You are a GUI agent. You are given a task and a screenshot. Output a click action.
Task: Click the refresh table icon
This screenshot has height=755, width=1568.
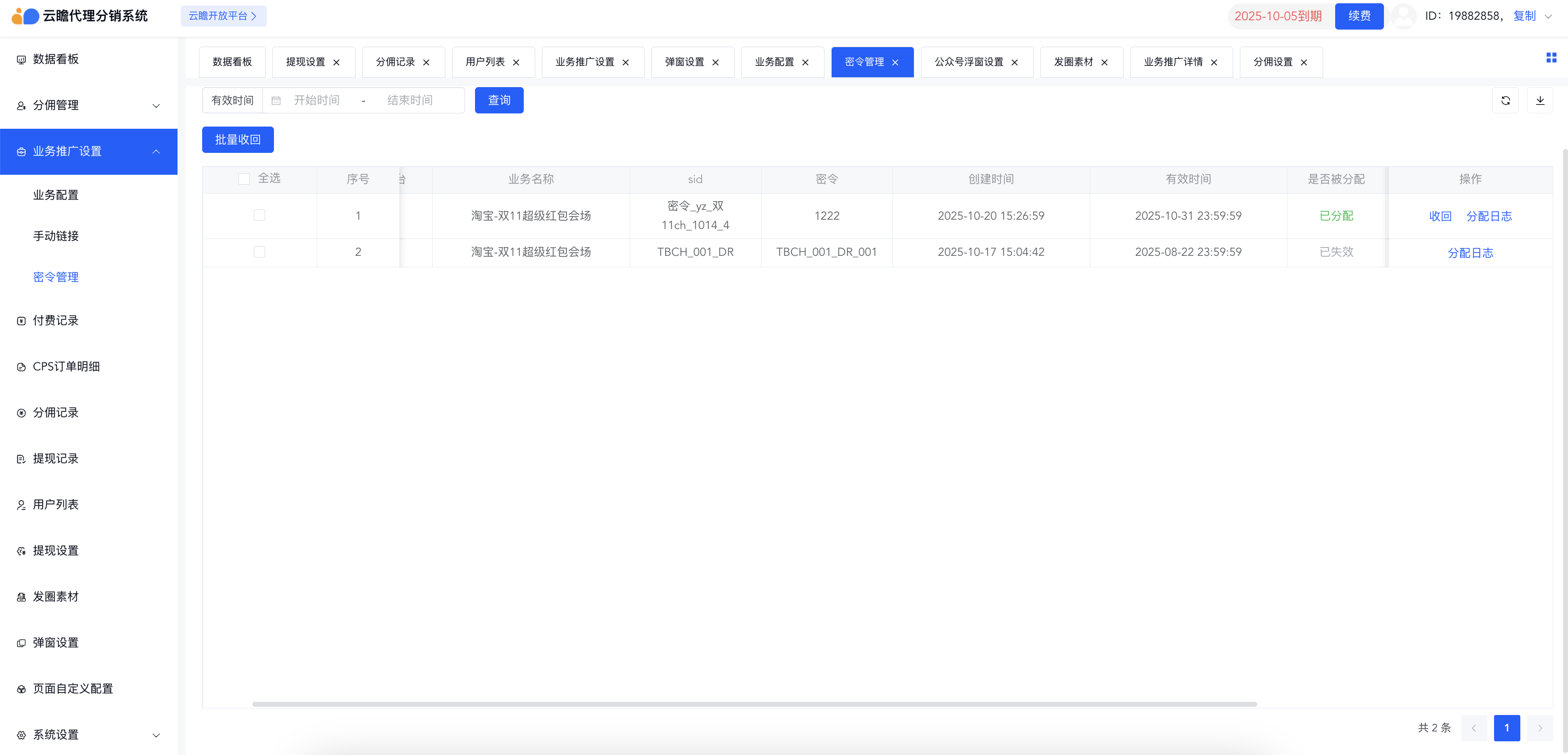click(1506, 100)
